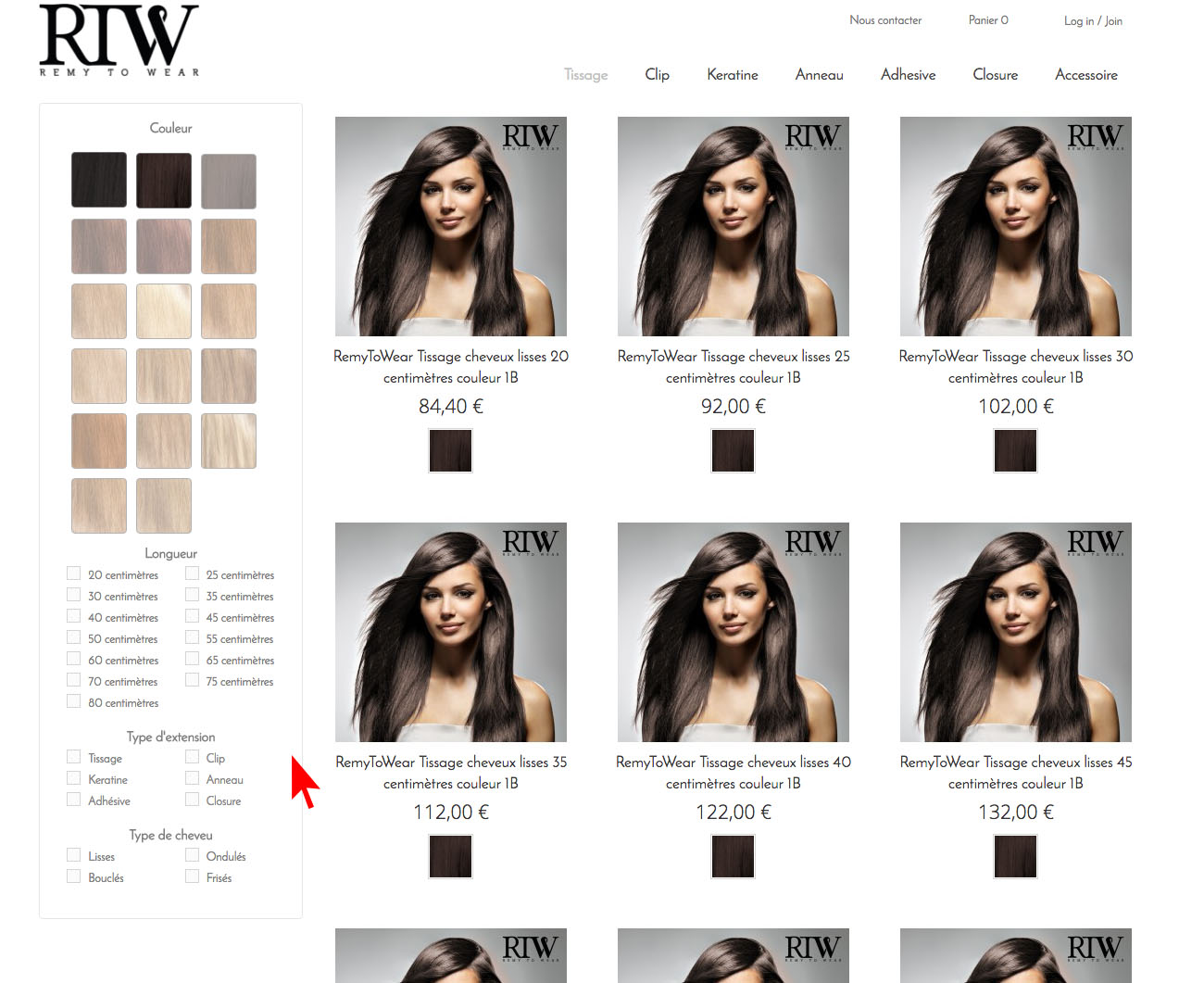The image size is (1204, 983).
Task: Tick the 75 centimètres box
Action: tap(192, 680)
